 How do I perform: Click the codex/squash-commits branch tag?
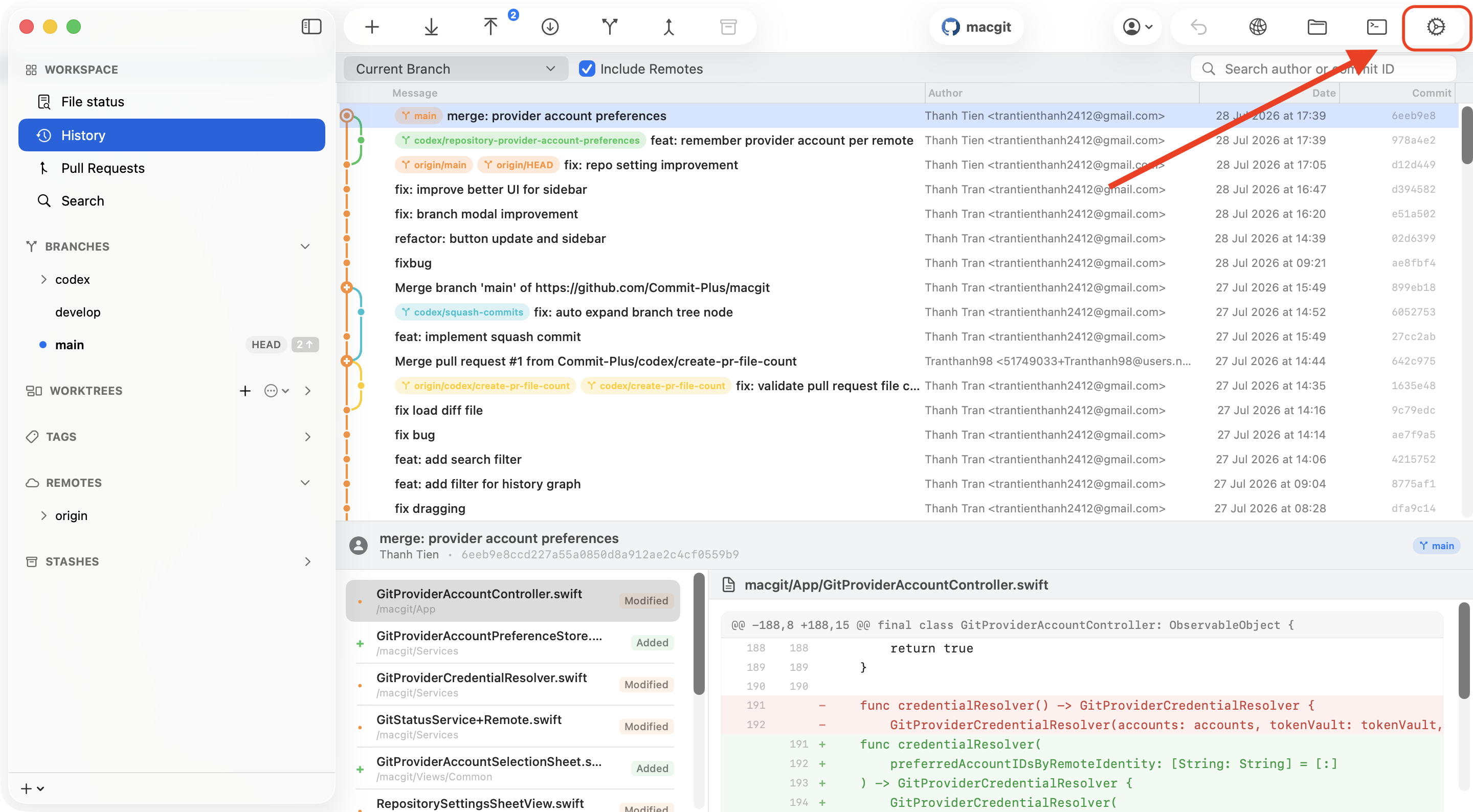(x=462, y=312)
